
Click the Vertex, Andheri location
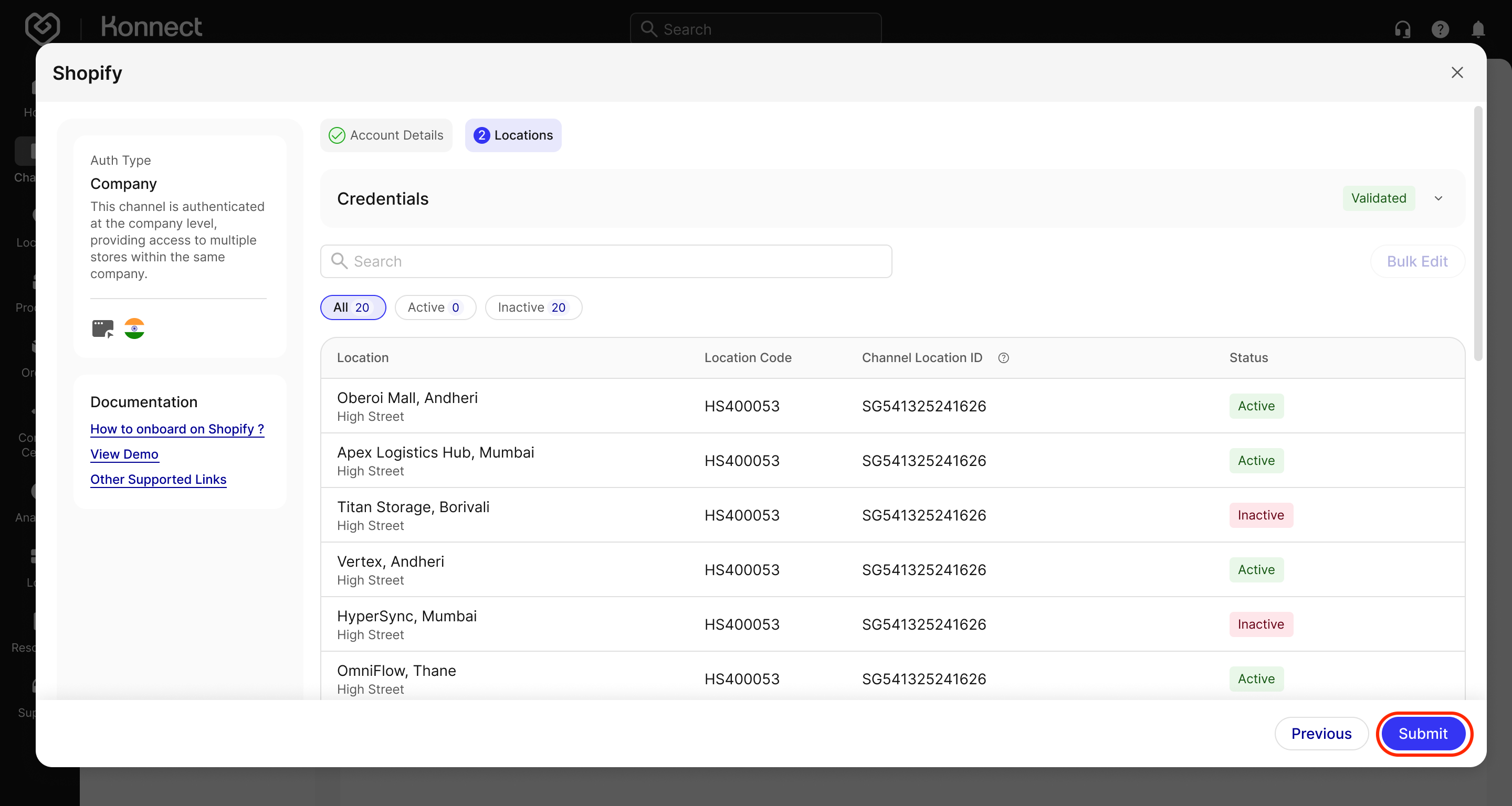coord(391,561)
